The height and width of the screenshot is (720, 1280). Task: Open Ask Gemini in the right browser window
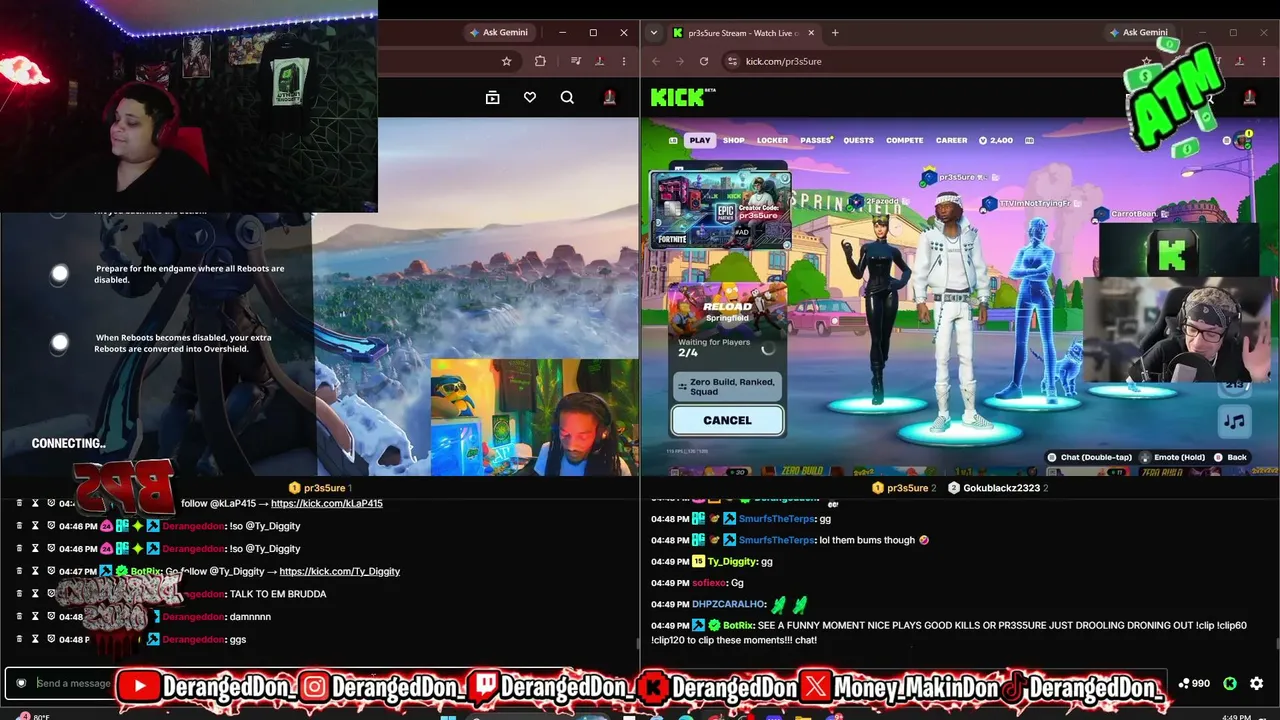click(x=1138, y=32)
